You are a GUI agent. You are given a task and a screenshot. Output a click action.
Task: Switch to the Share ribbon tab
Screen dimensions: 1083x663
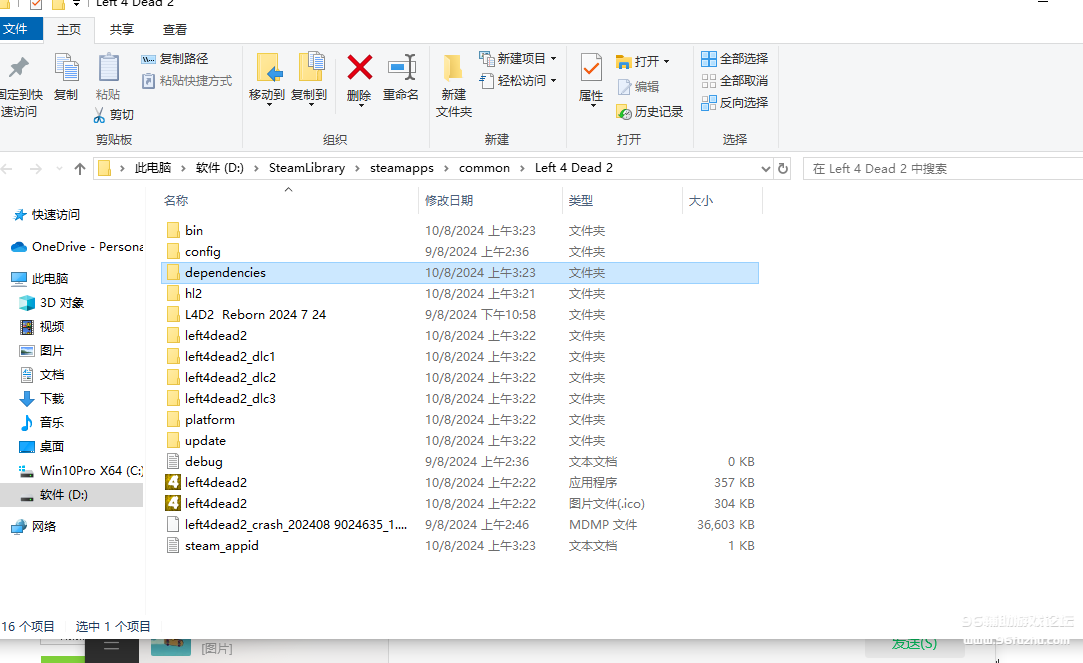coord(122,30)
